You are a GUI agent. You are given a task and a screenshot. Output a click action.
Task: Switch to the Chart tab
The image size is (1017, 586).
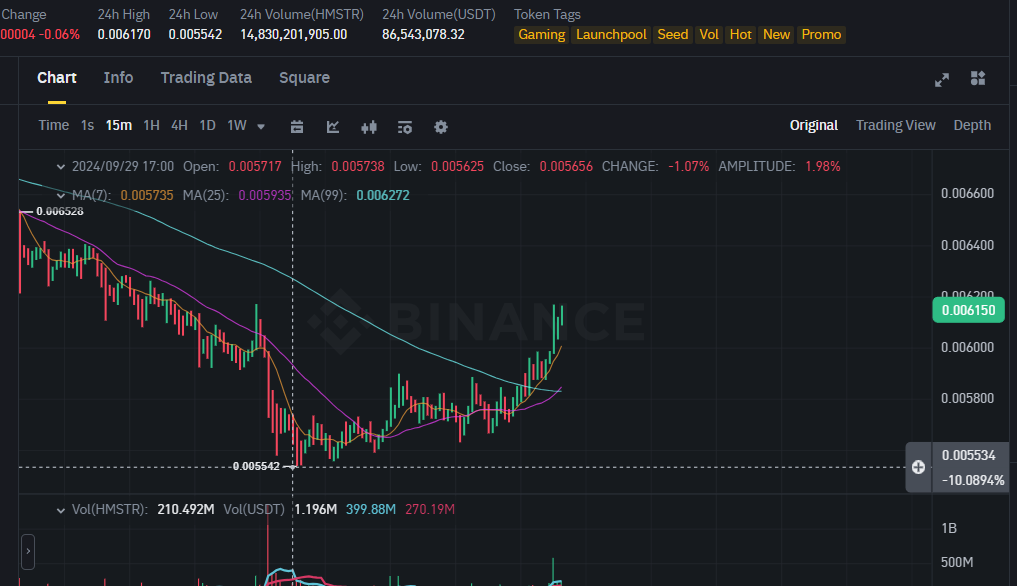pos(57,78)
